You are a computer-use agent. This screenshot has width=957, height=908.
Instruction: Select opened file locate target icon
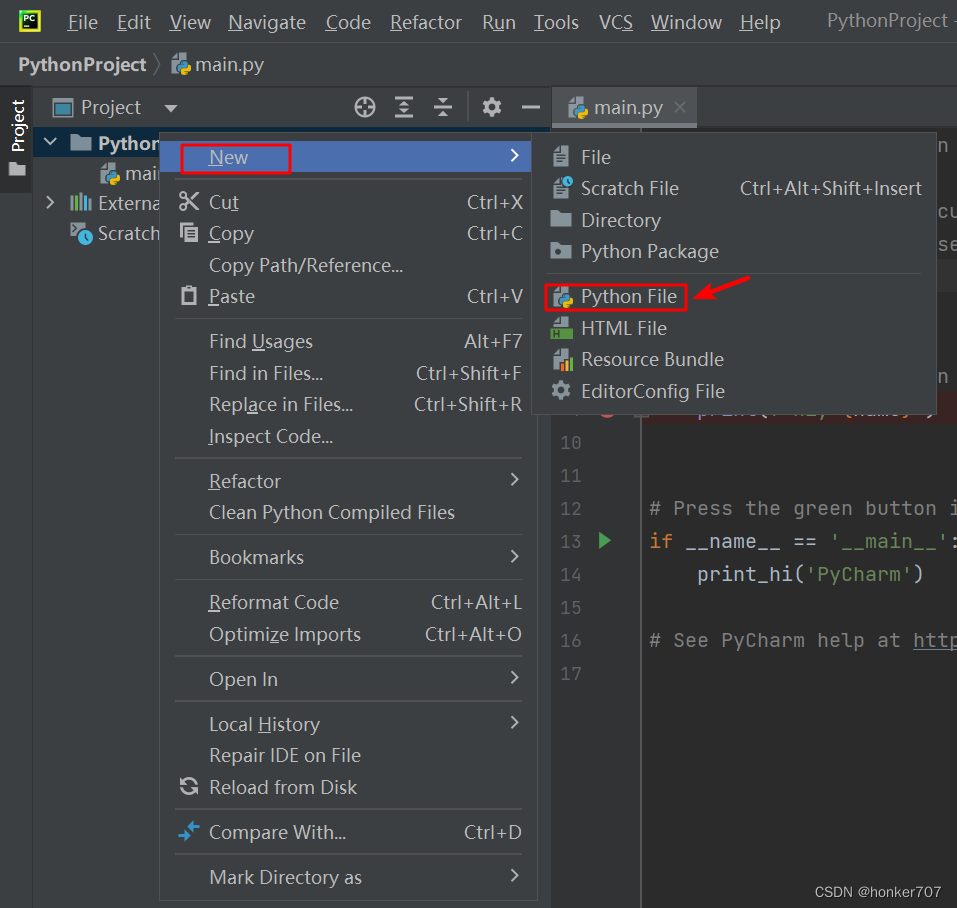pyautogui.click(x=365, y=107)
